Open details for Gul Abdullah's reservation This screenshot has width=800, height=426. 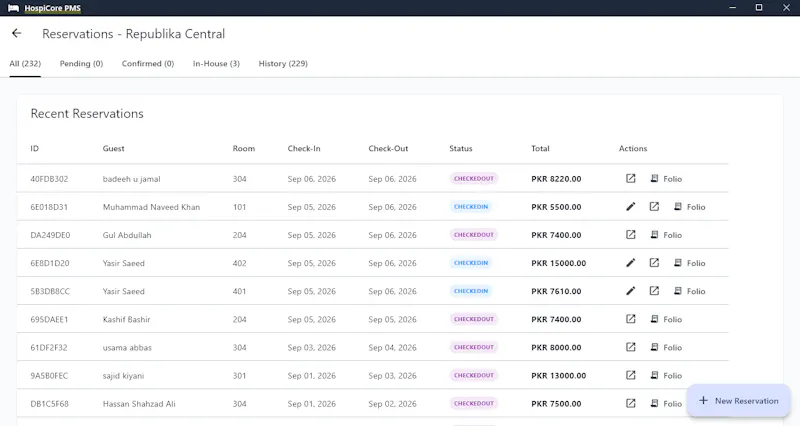pyautogui.click(x=631, y=235)
